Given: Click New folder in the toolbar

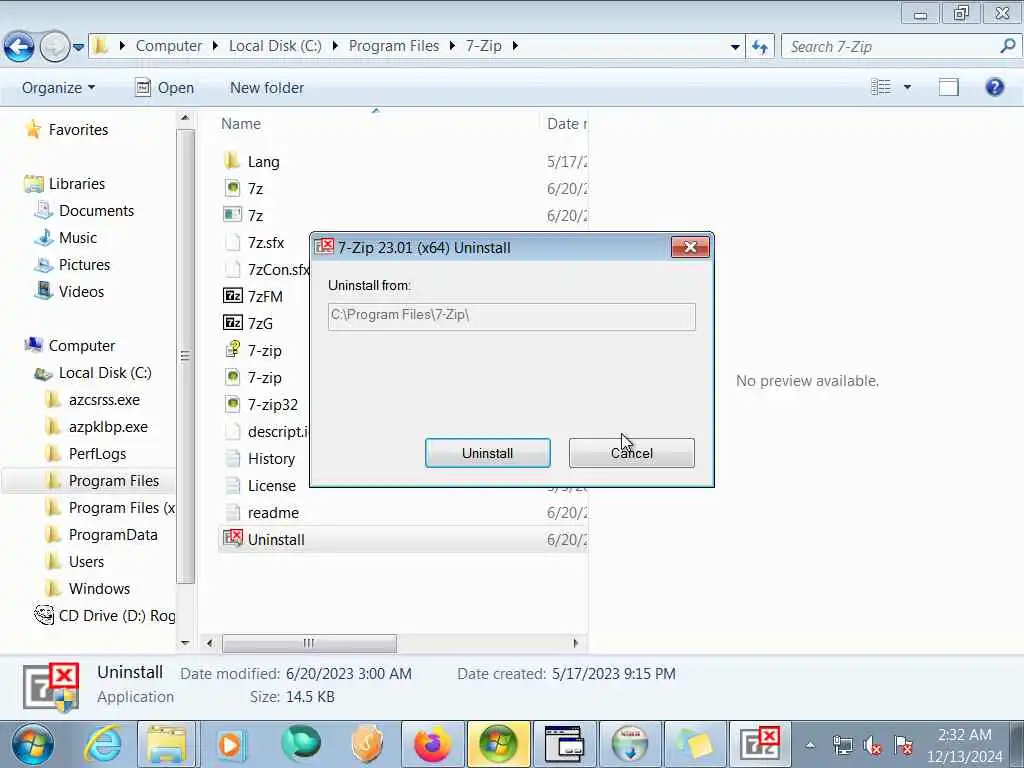Looking at the screenshot, I should tap(266, 88).
